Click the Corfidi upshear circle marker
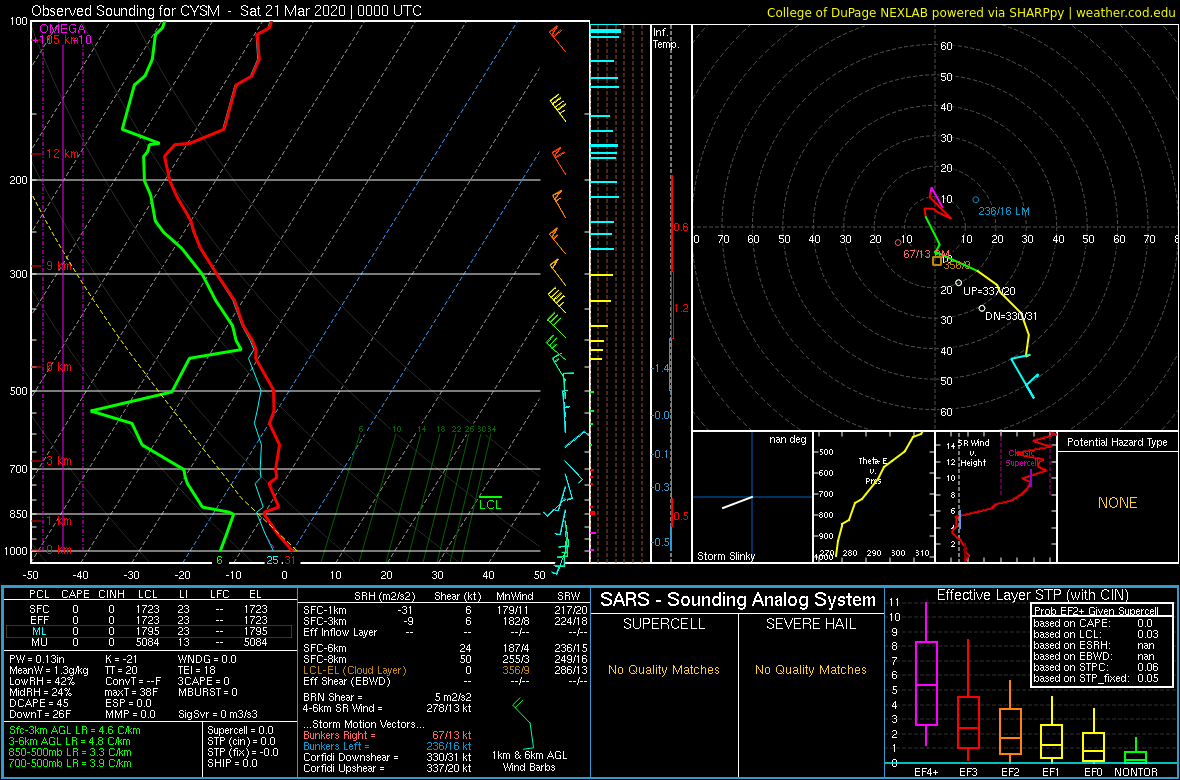1180x780 pixels. [x=958, y=283]
